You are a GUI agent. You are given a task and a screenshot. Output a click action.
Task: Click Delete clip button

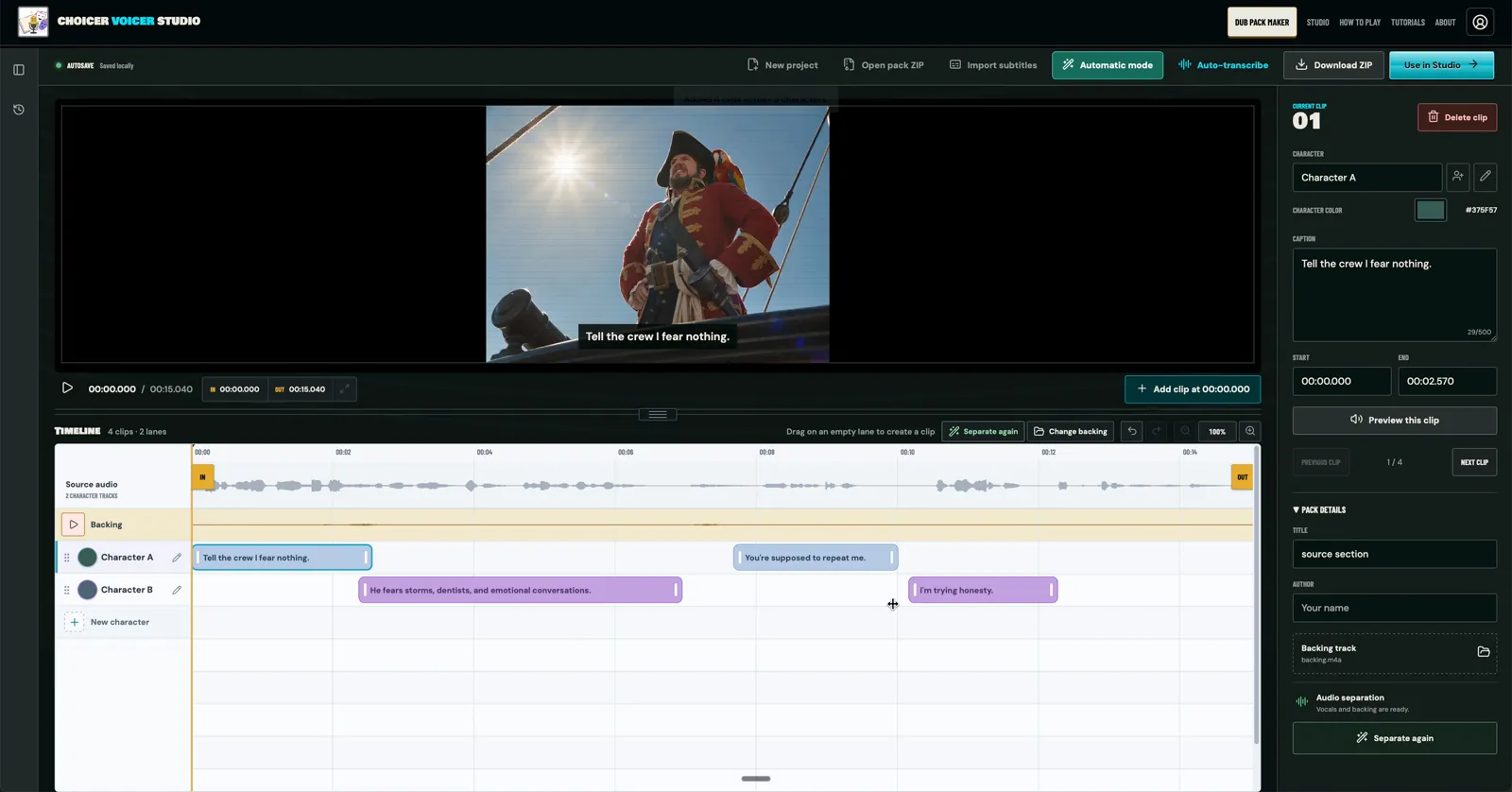[x=1456, y=117]
